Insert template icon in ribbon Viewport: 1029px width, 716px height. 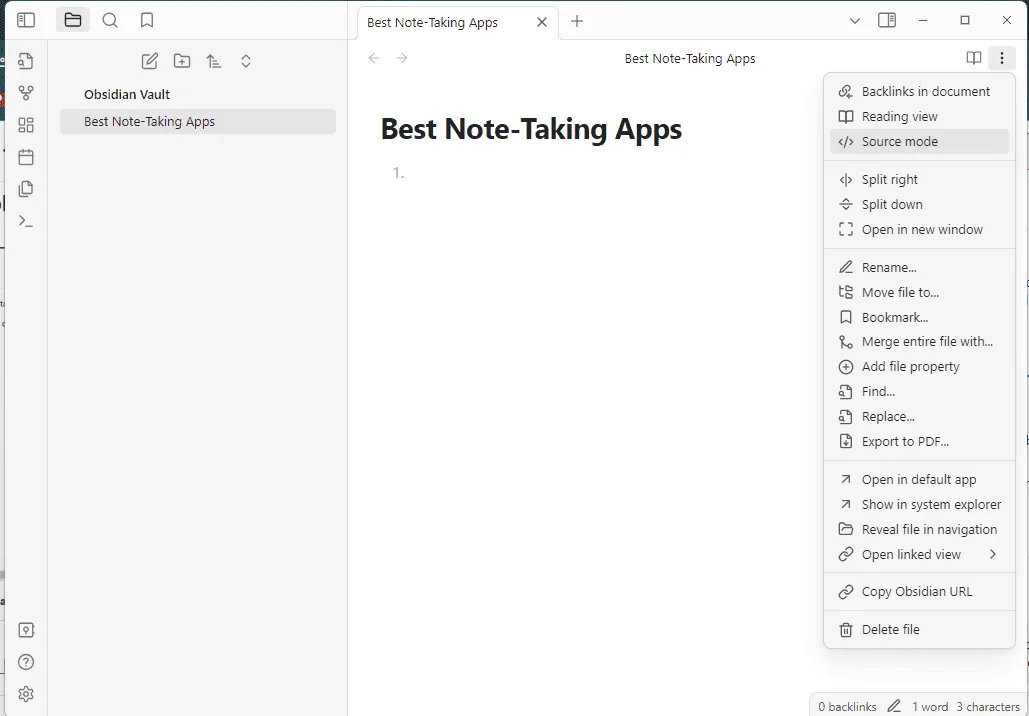click(x=26, y=189)
